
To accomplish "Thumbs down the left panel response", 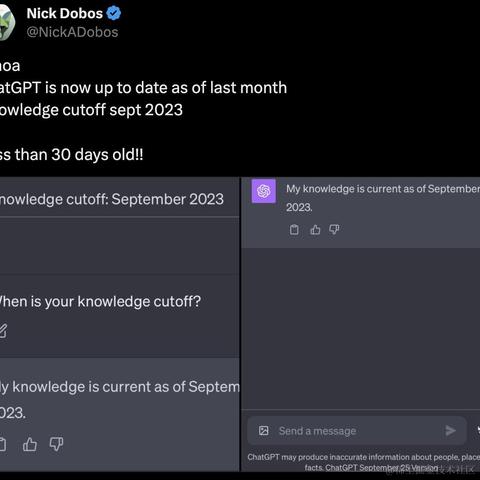I will pyautogui.click(x=56, y=444).
